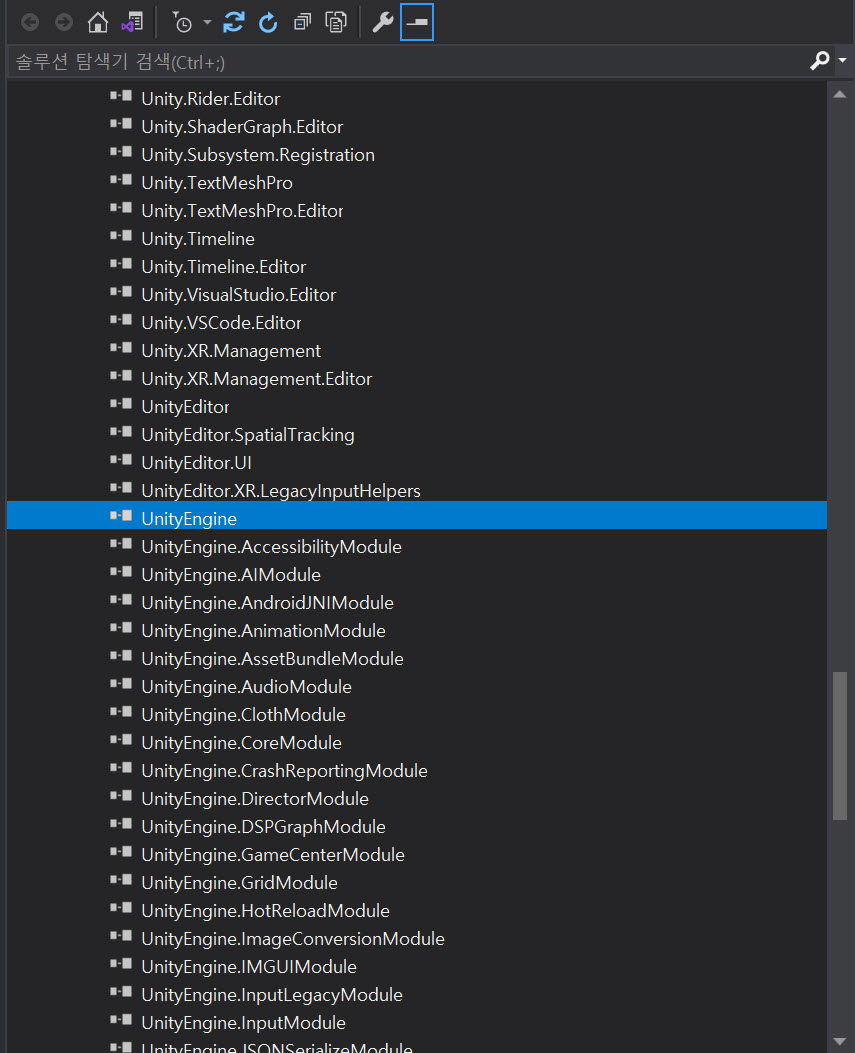Screen dimensions: 855x1053
Task: Click the scrollbar up arrow
Action: 840,94
